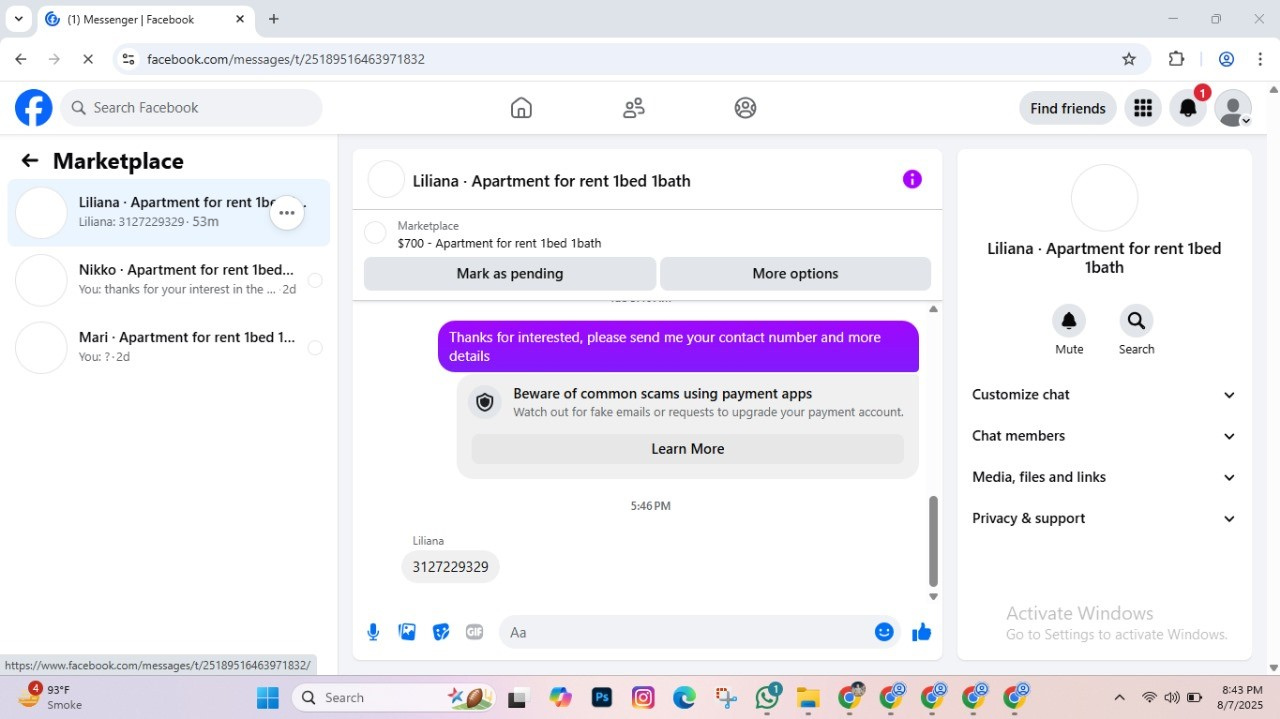Stop page loading with the X button
This screenshot has width=1280, height=719.
coord(88,59)
